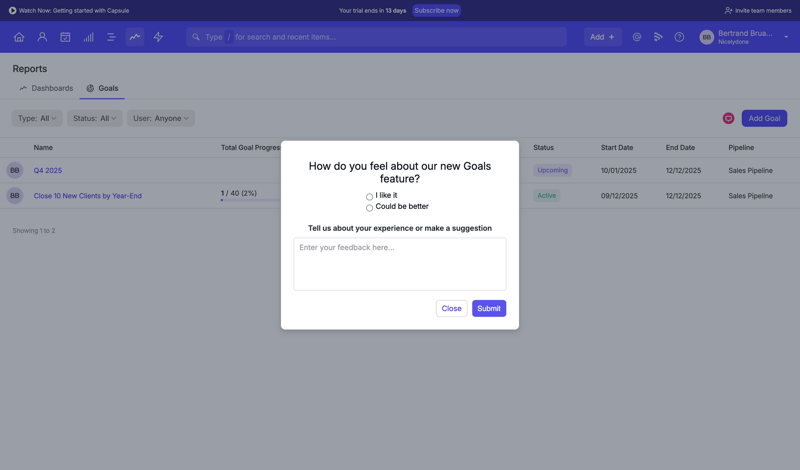Click the Pipeline column header
Screen dimensions: 800x470
741,147
